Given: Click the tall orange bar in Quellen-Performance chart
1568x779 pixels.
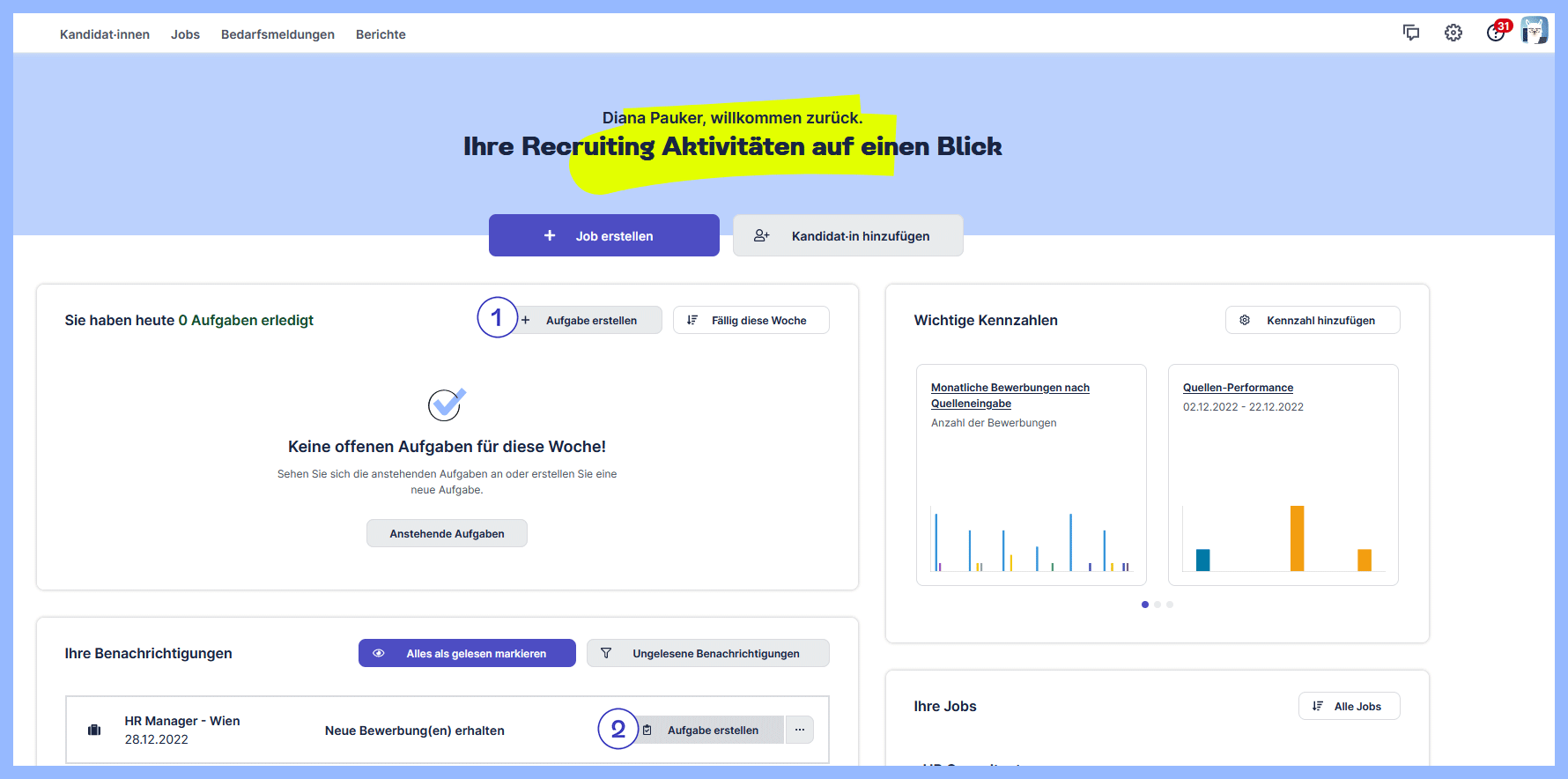Looking at the screenshot, I should pyautogui.click(x=1297, y=538).
